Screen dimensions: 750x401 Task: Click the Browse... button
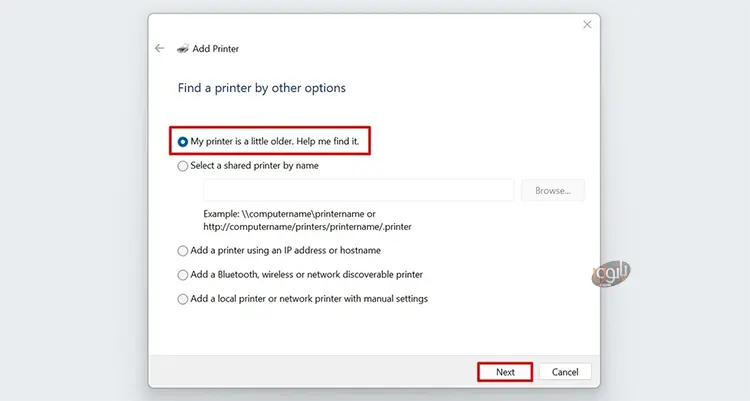[552, 190]
